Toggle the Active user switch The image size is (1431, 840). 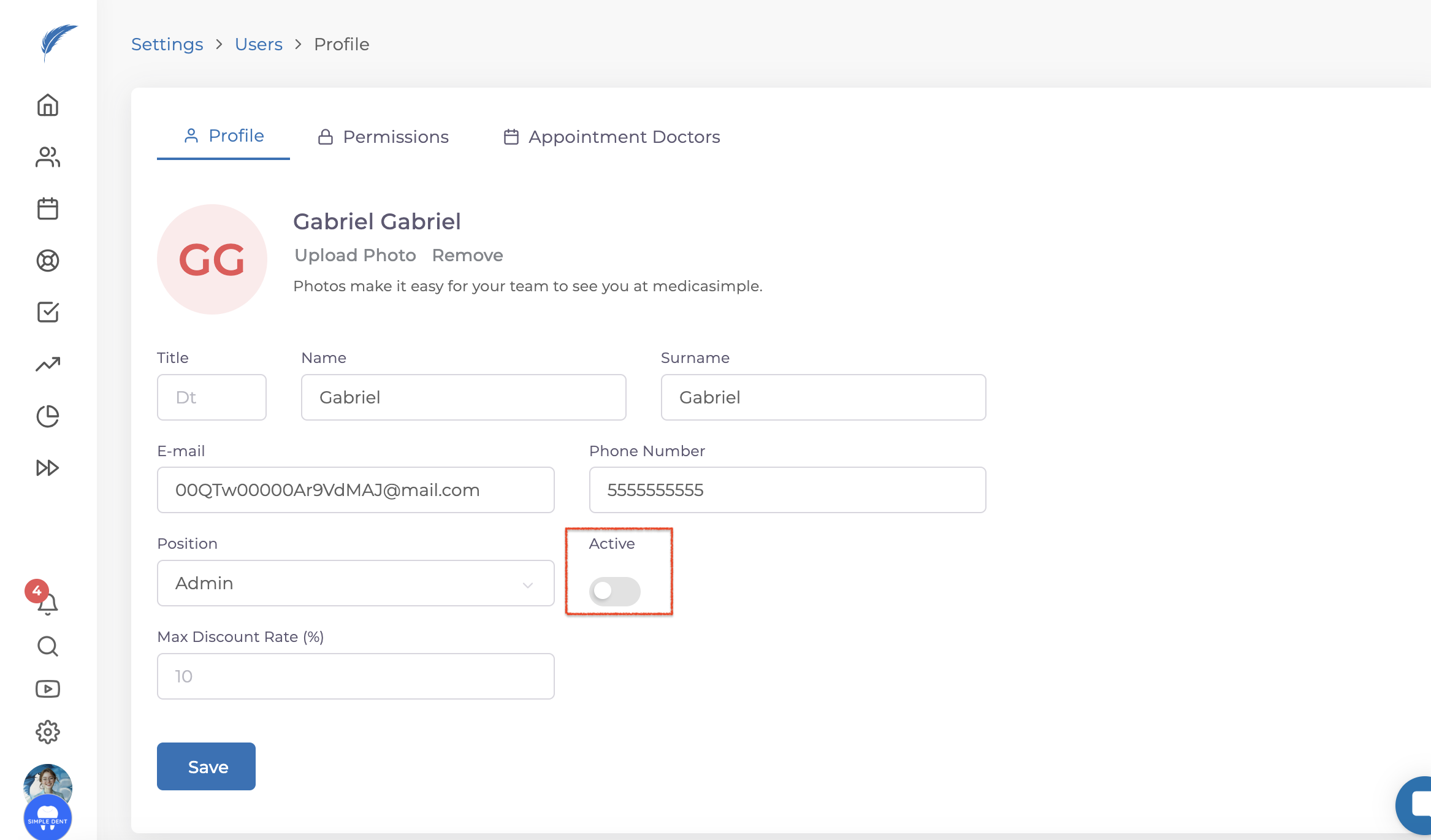coord(614,591)
